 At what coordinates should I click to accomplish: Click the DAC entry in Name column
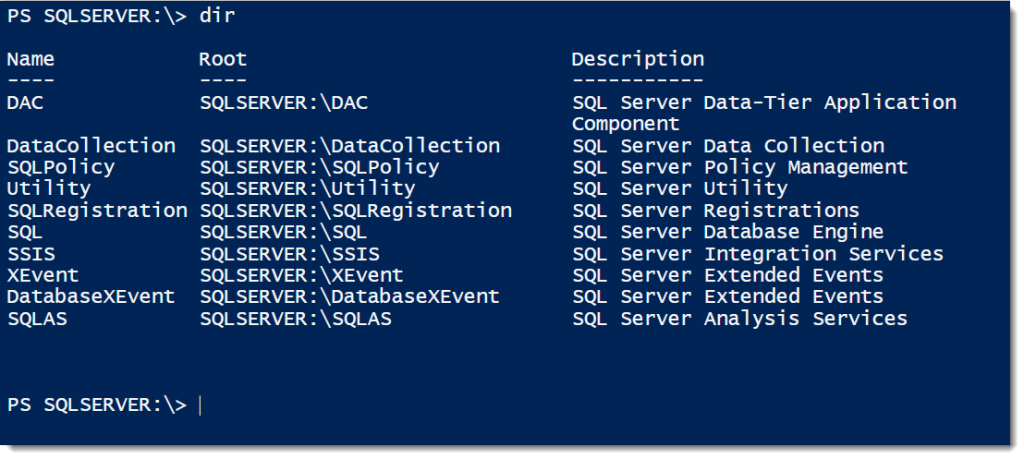coord(25,103)
